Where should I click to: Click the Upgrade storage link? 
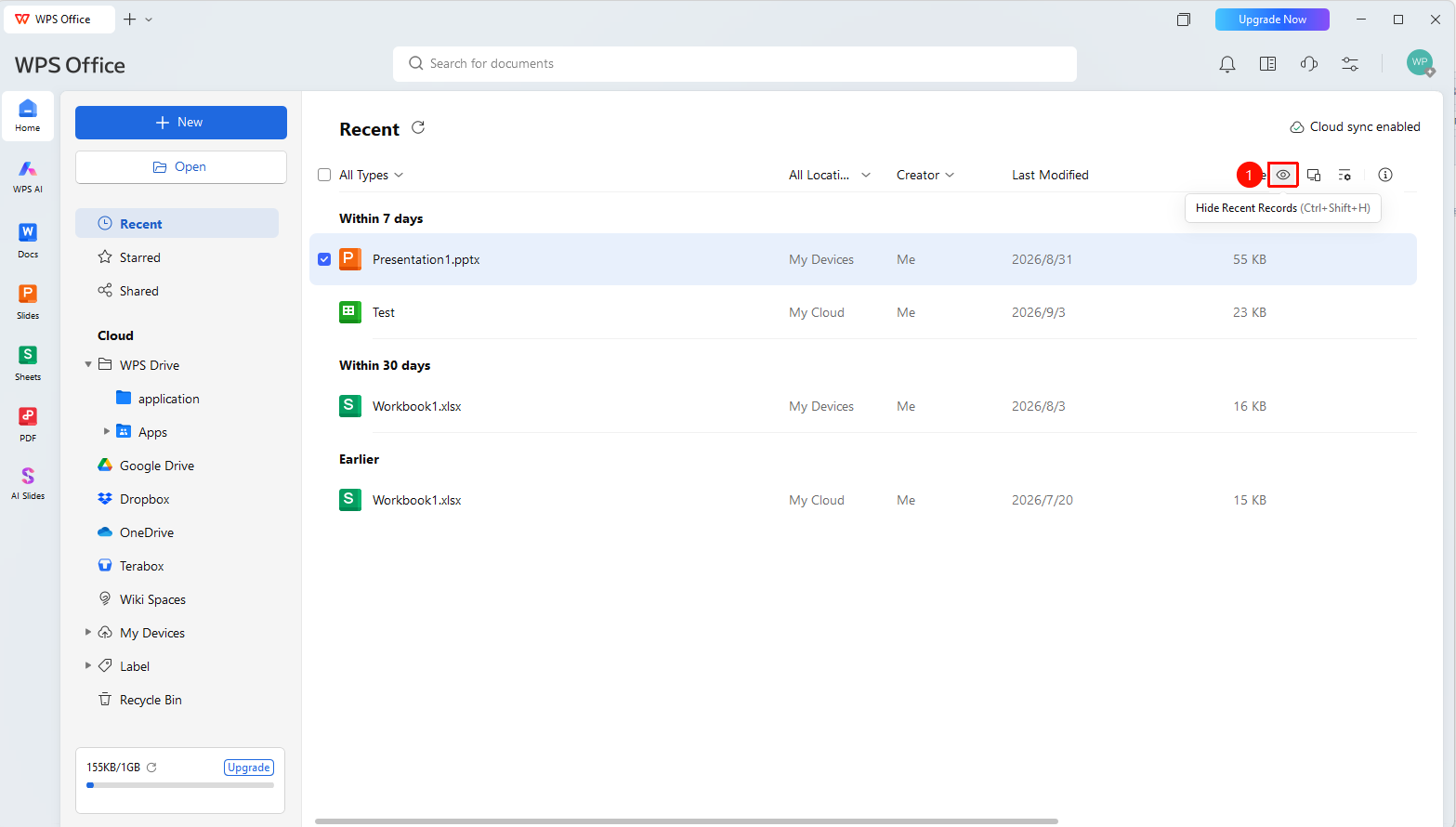click(249, 768)
